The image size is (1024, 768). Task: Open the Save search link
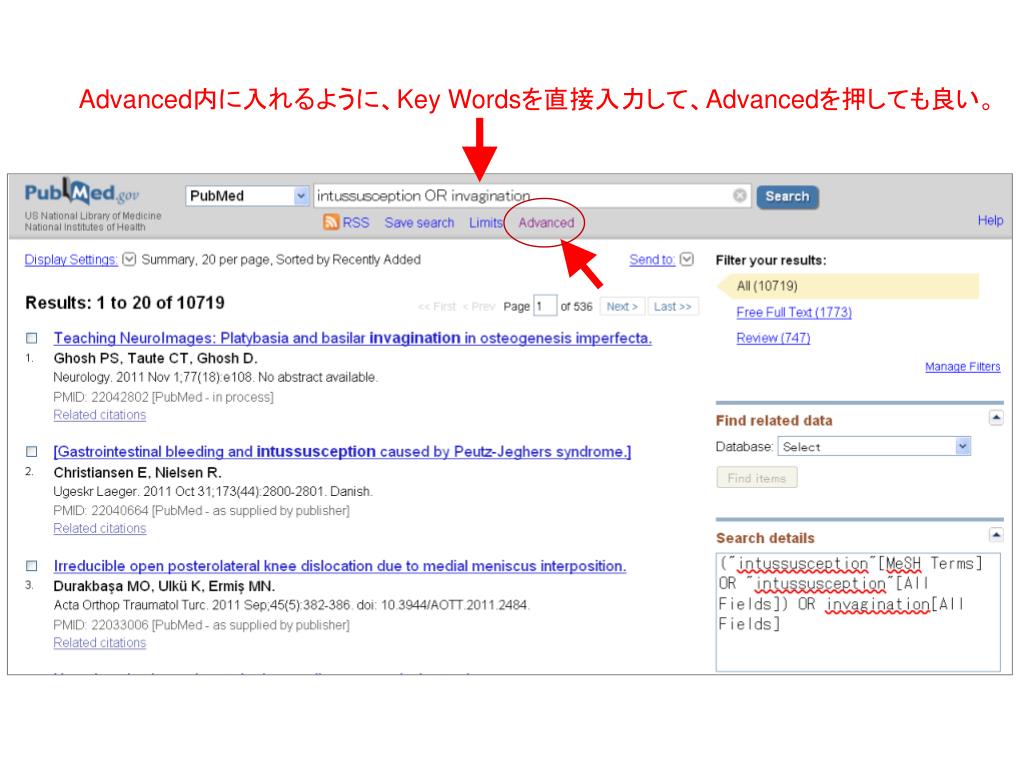419,223
